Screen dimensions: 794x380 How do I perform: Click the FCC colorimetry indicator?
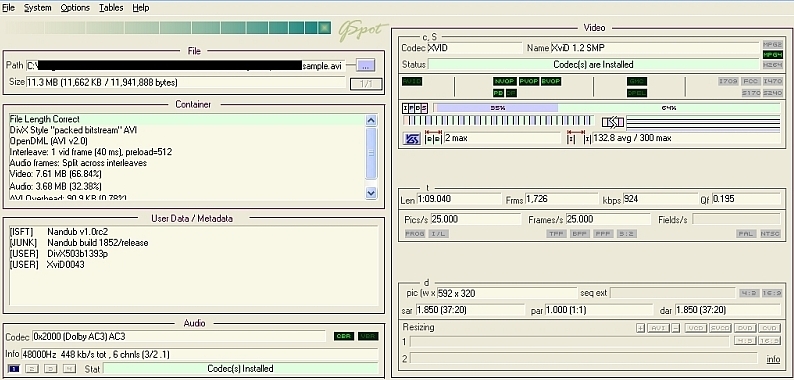click(x=750, y=82)
